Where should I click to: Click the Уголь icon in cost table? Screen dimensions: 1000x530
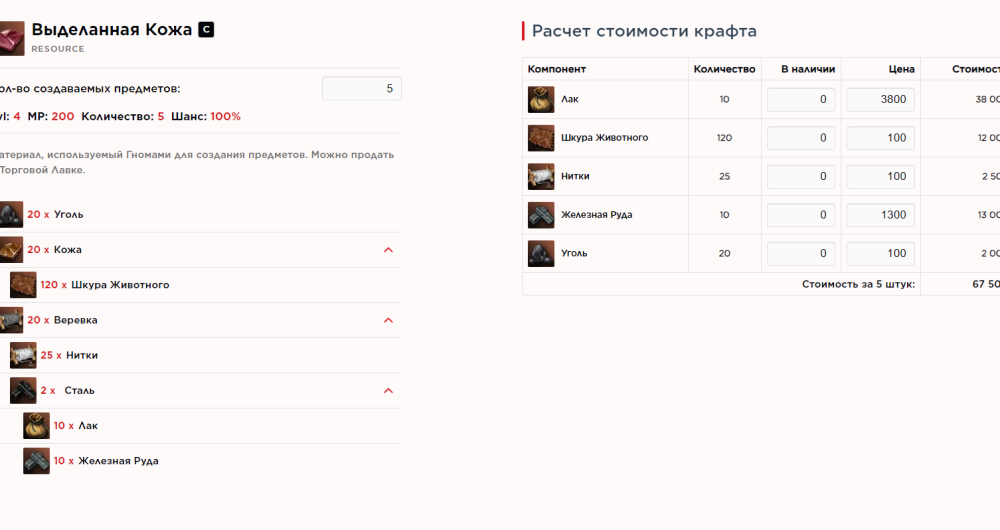[541, 253]
